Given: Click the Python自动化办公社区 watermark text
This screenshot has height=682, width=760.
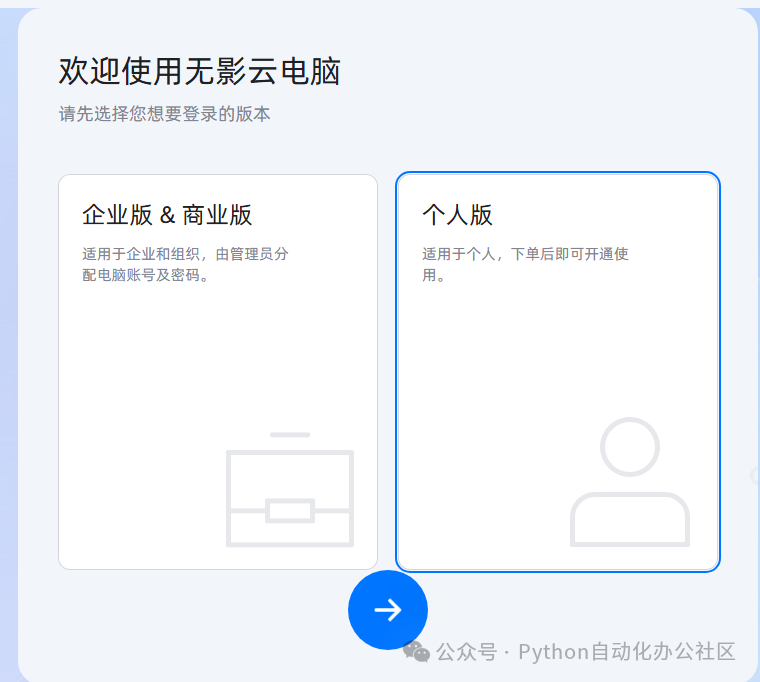Looking at the screenshot, I should [x=627, y=652].
